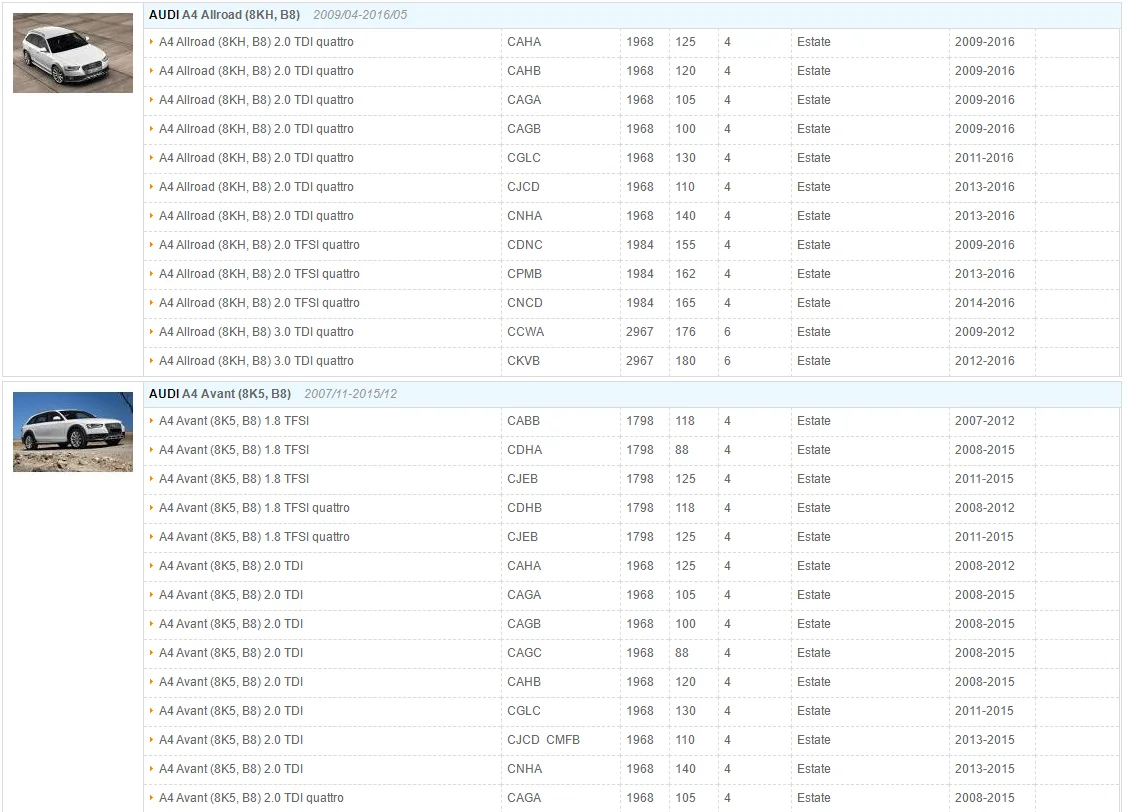Open the A4 Allroad 3.0 TDI quattro CCWA row

(632, 332)
